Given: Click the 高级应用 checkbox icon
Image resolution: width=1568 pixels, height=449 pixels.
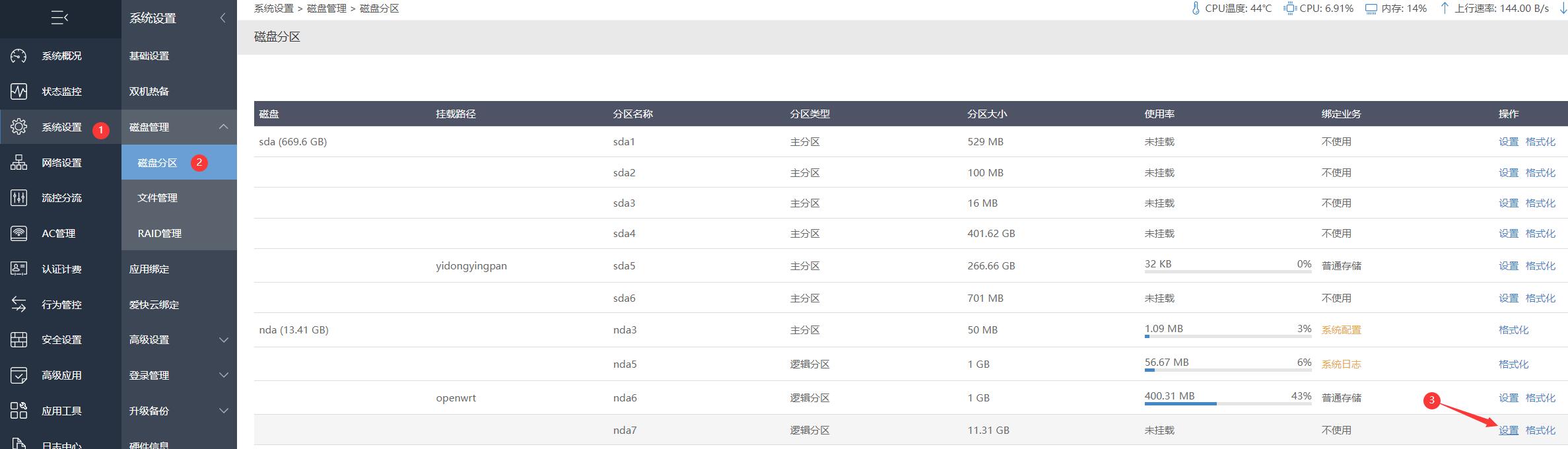Looking at the screenshot, I should 18,375.
